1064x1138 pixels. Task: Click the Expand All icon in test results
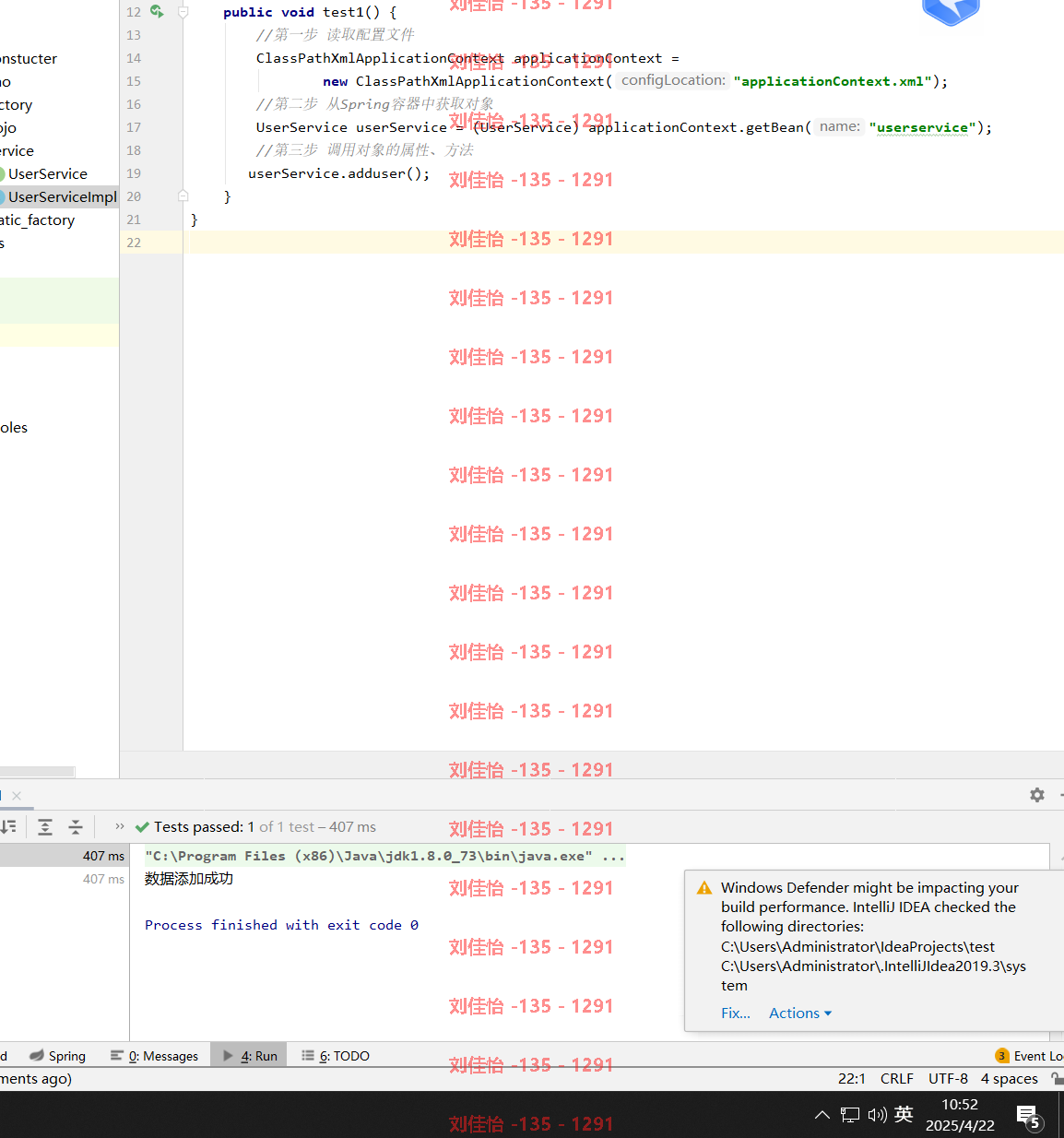[45, 827]
